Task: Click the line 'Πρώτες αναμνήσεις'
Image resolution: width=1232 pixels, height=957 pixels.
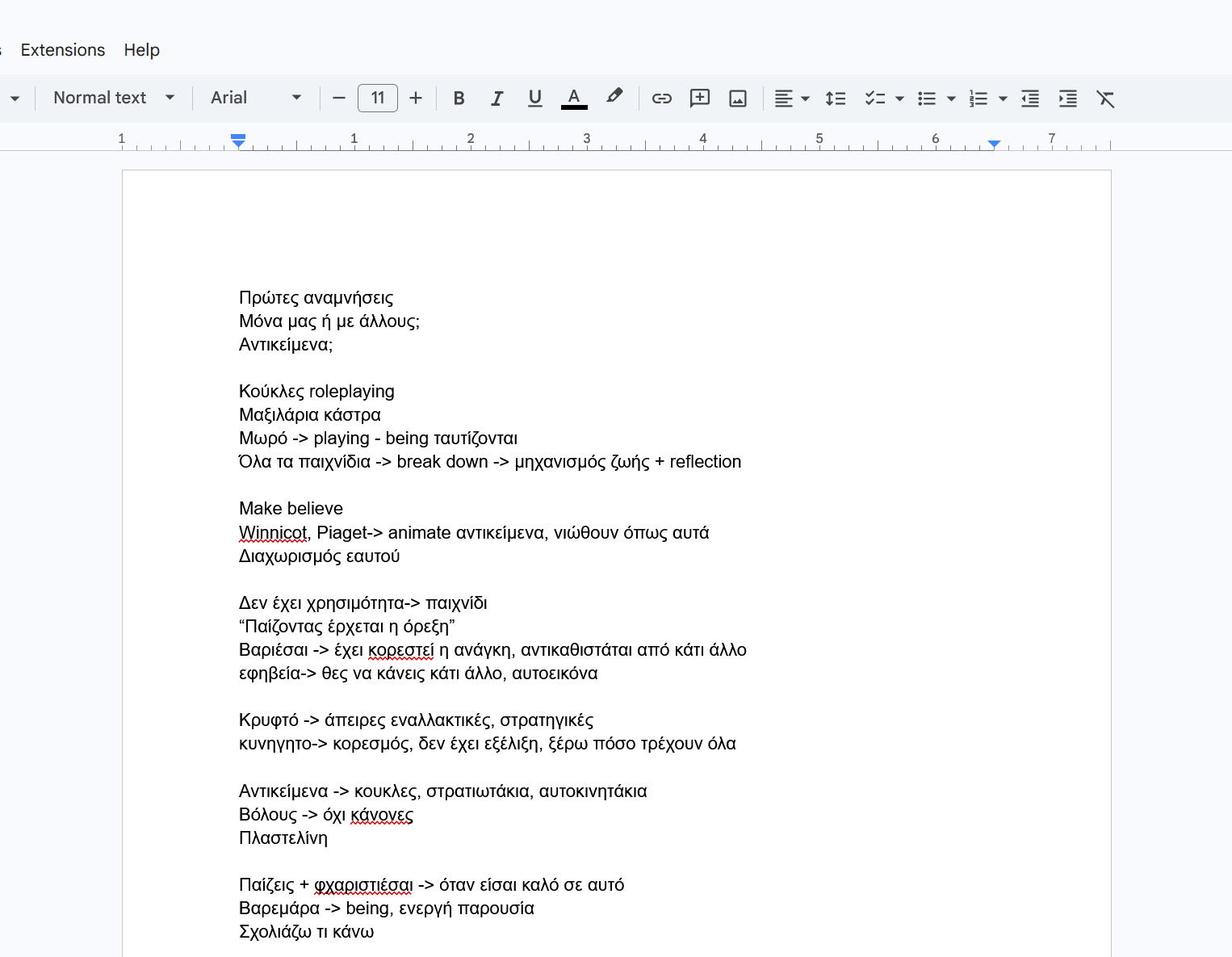Action: click(x=316, y=298)
